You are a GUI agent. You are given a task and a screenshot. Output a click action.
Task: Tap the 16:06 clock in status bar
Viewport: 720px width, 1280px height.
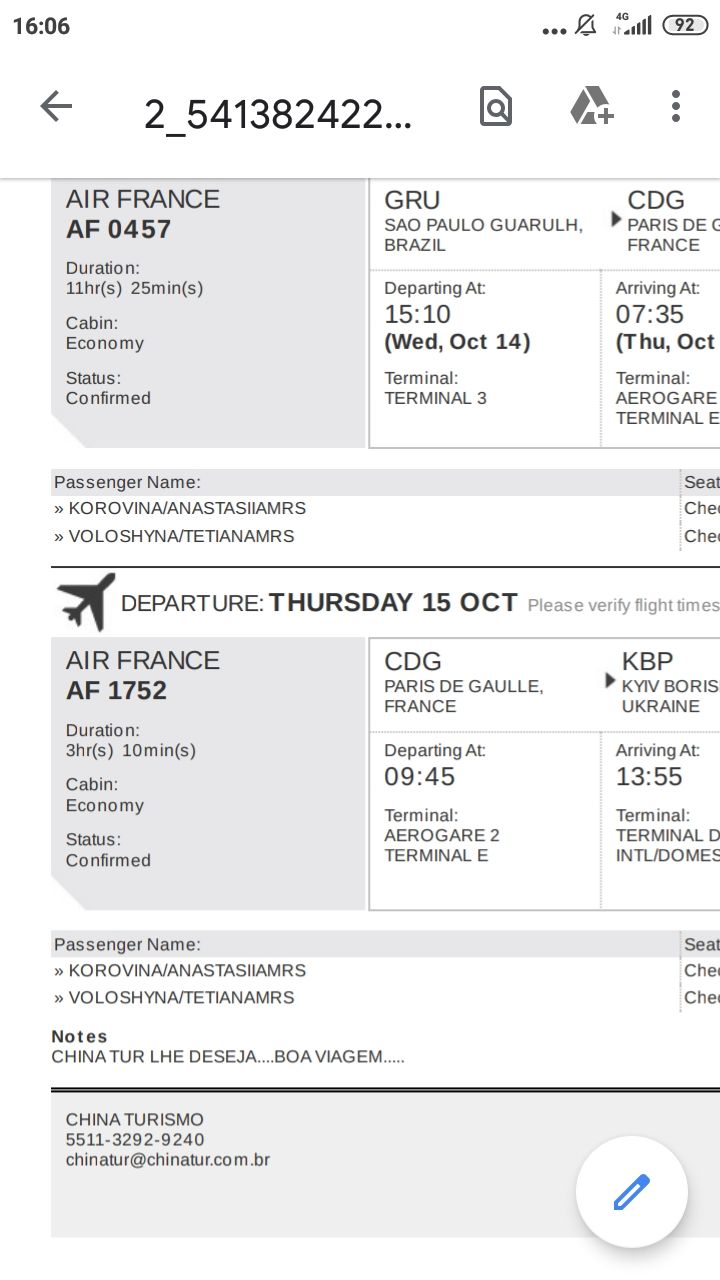tap(41, 27)
